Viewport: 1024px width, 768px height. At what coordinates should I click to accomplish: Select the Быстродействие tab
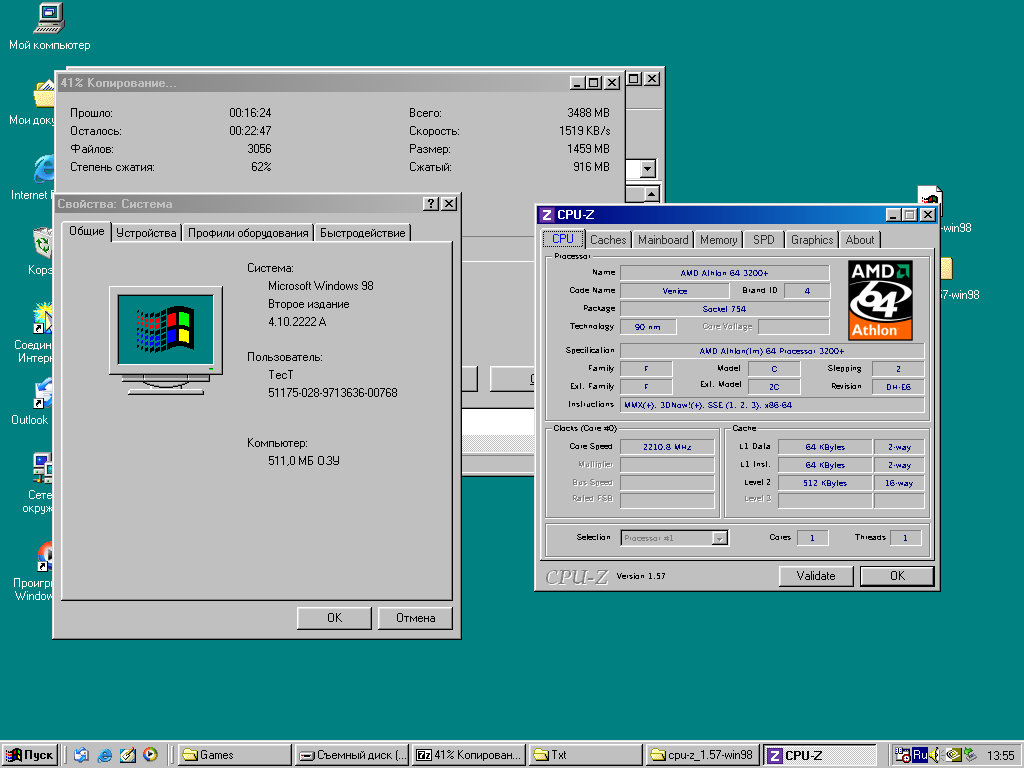362,233
